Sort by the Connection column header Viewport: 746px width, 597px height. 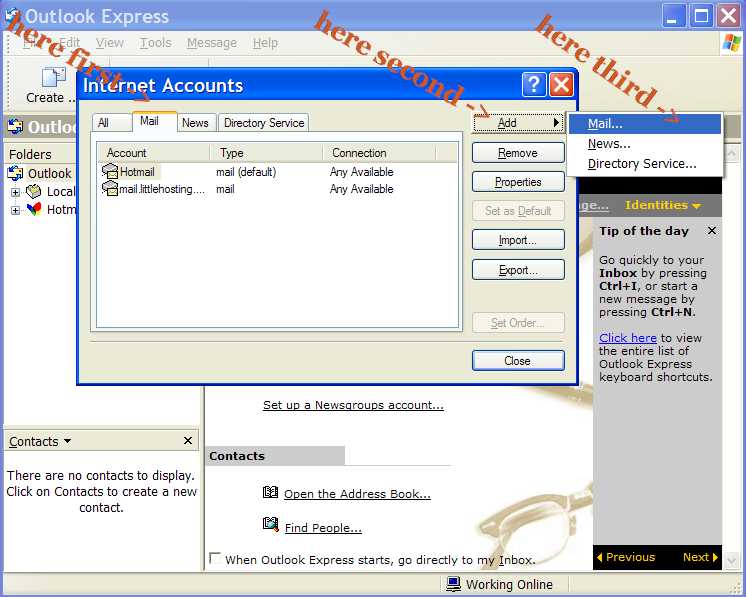pyautogui.click(x=379, y=153)
